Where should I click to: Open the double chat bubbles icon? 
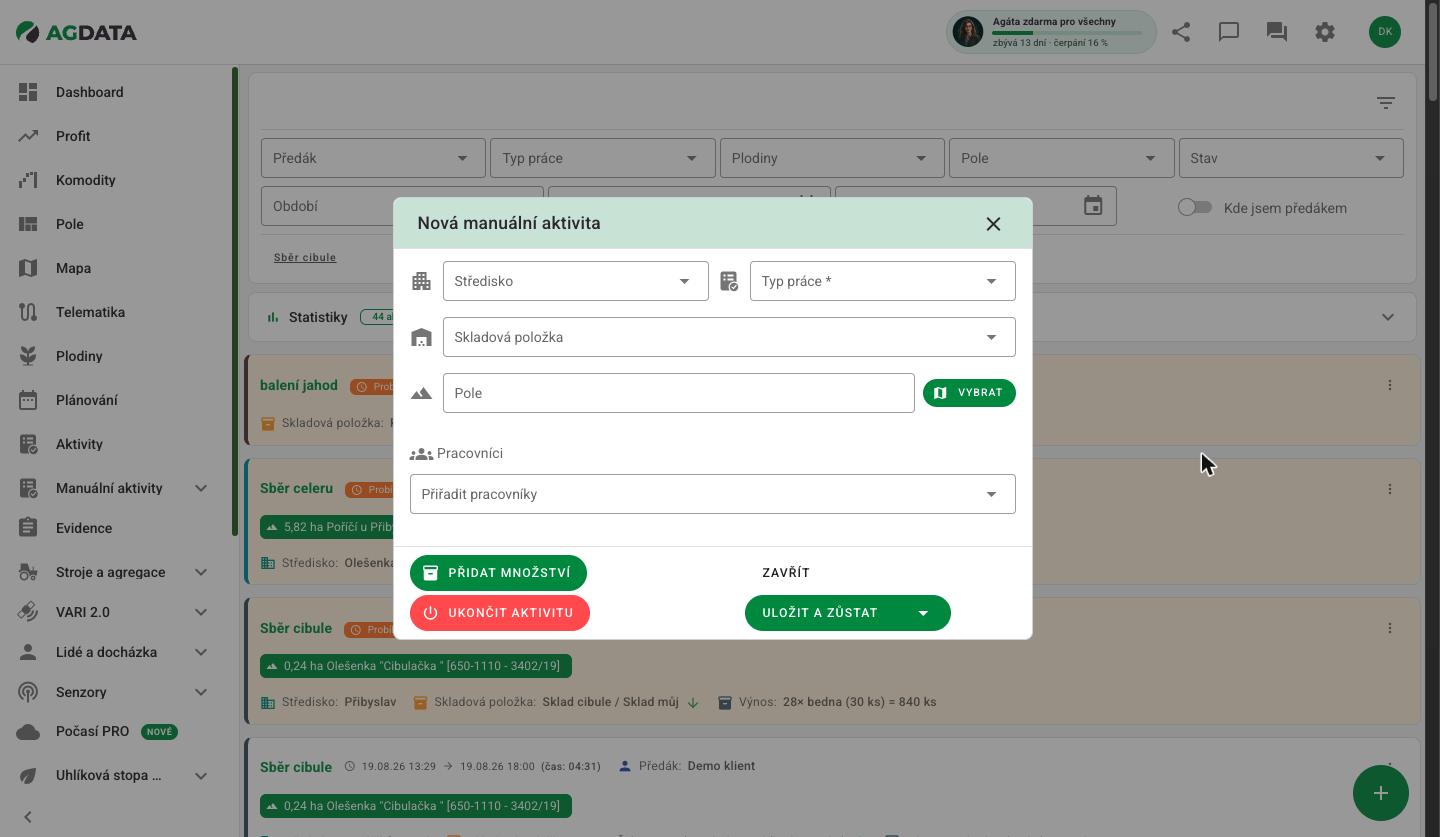(1277, 32)
